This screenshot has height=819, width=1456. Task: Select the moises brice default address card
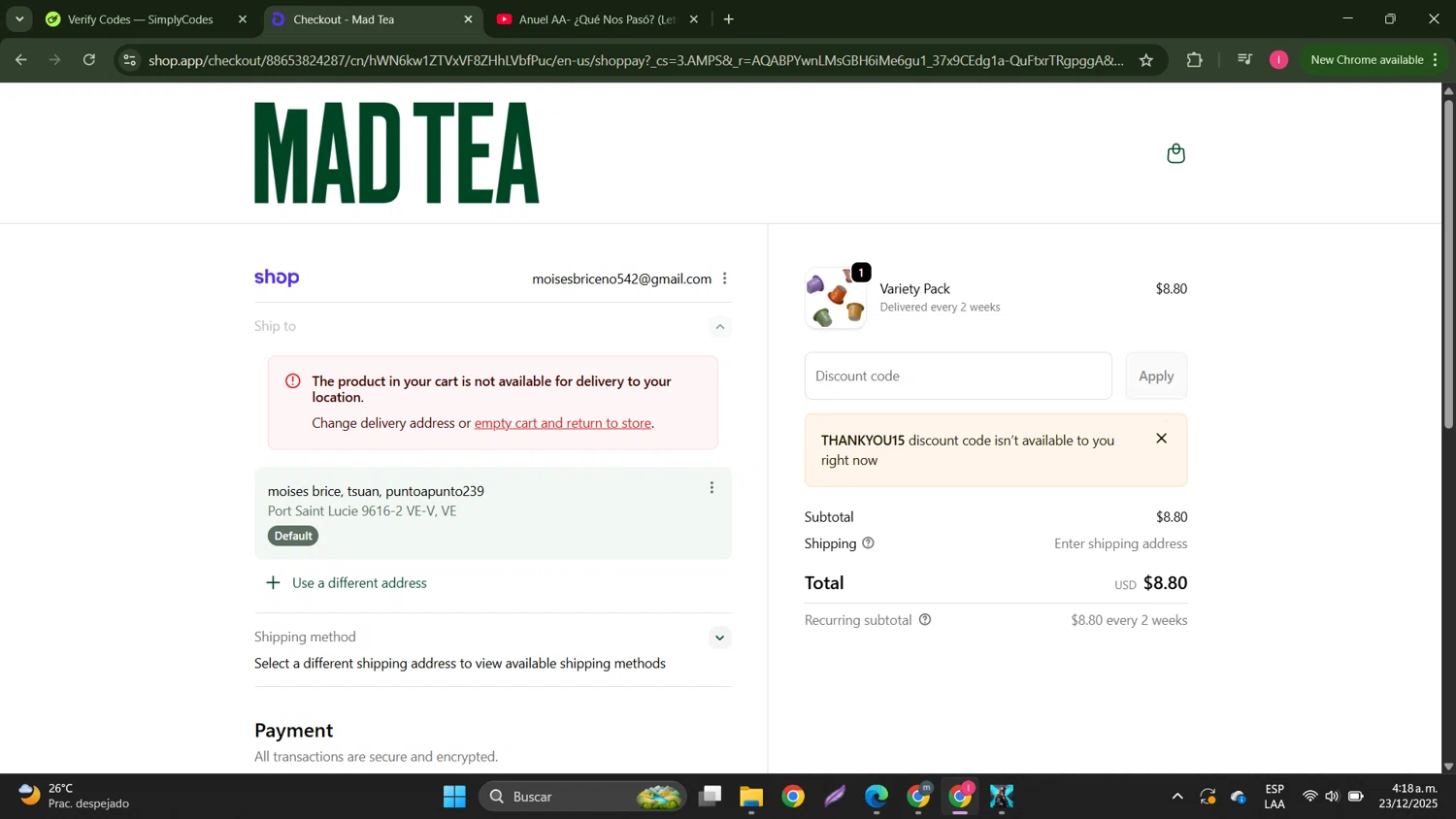493,513
